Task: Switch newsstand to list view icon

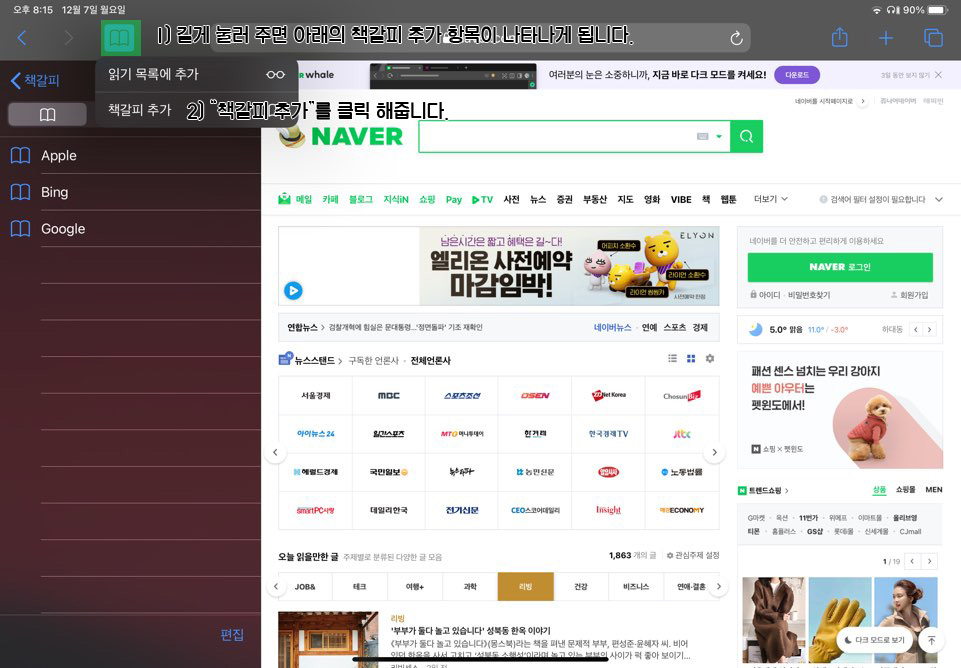Action: (x=672, y=359)
